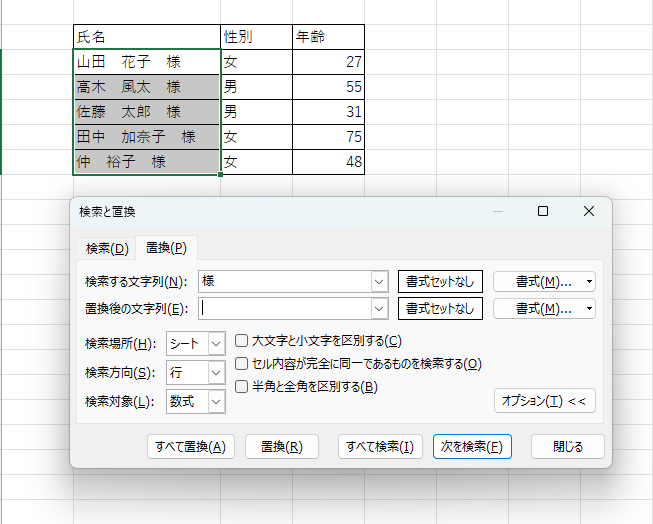Open the arrow beside the bottom 書式(M) button

pos(590,309)
